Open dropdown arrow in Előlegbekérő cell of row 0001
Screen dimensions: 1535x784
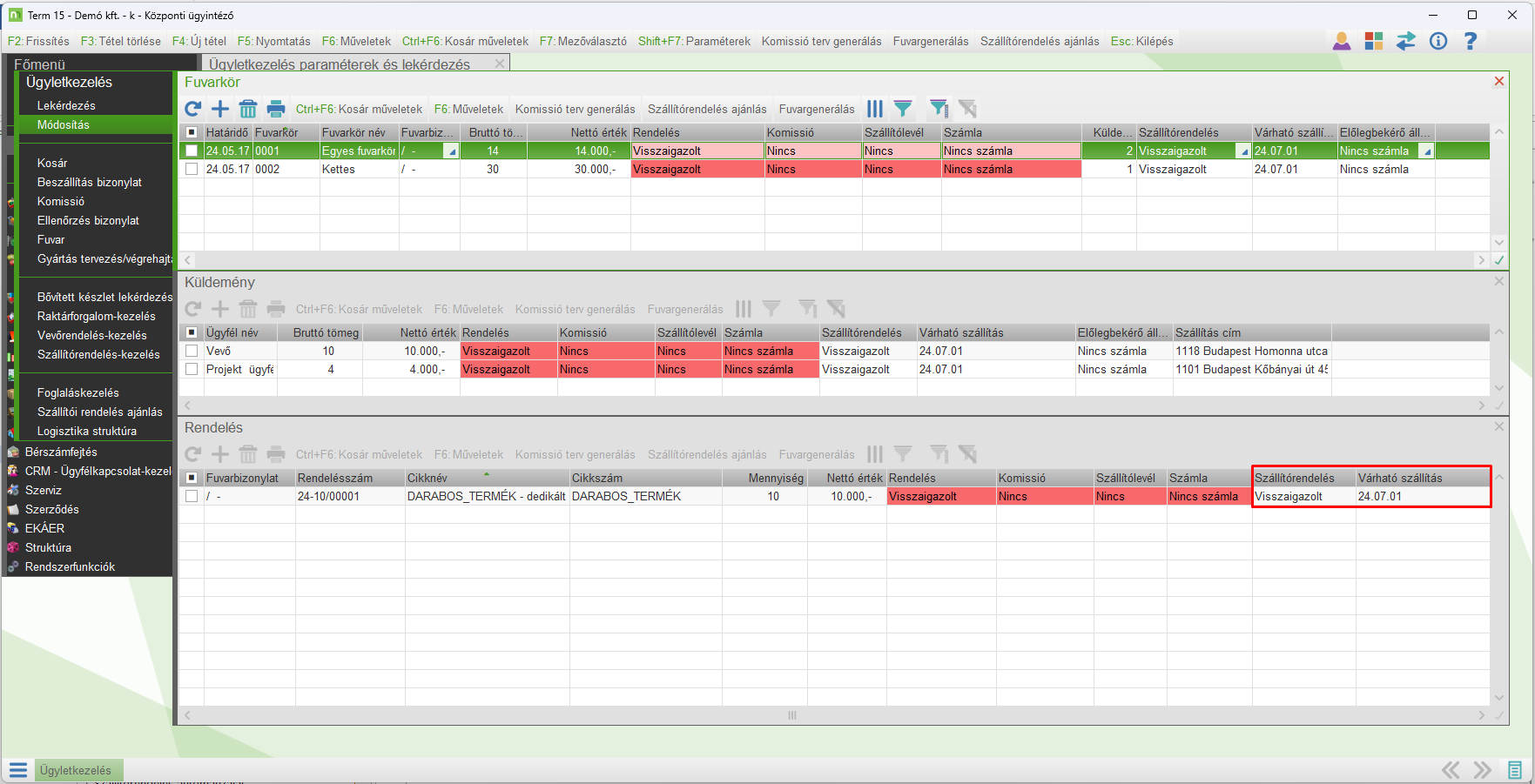(x=1426, y=151)
